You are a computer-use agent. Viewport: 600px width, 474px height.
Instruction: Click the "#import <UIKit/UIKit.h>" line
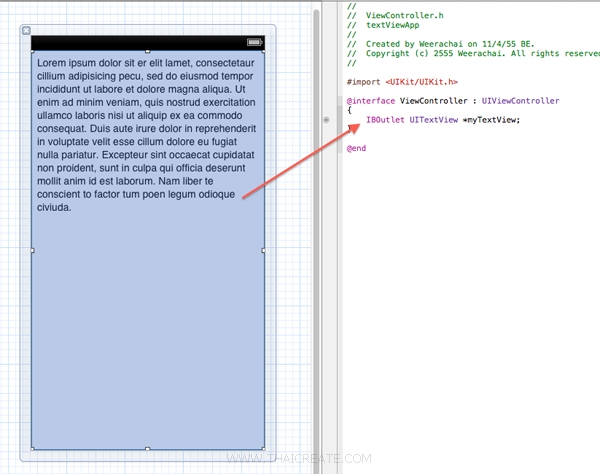pyautogui.click(x=402, y=82)
